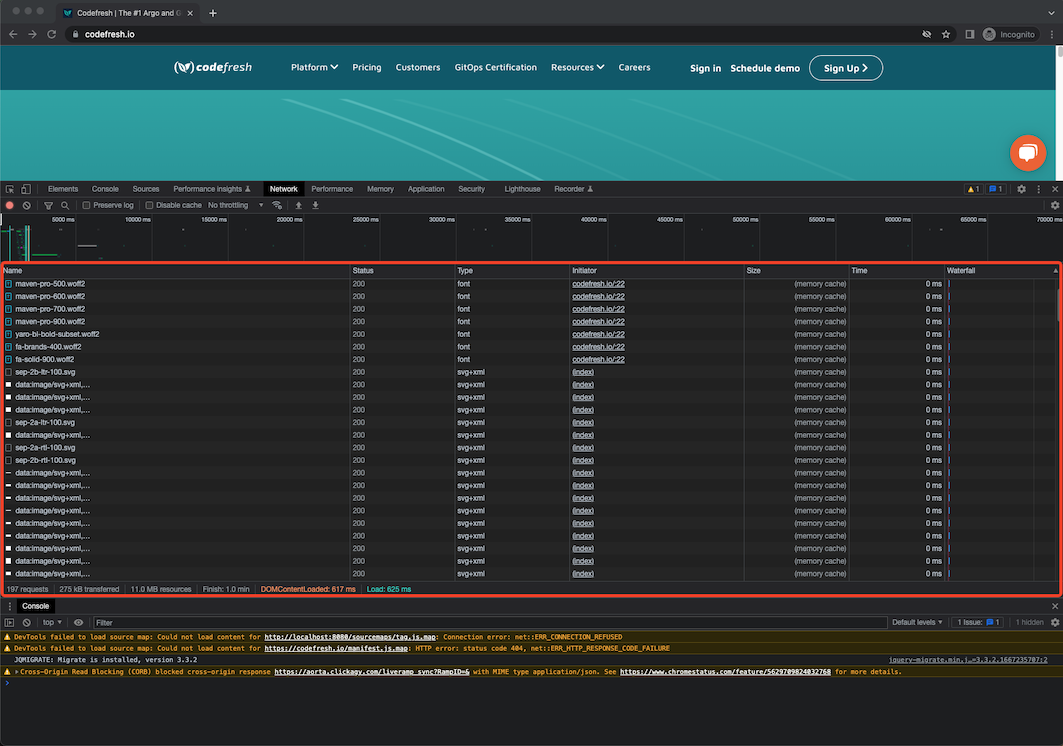Image resolution: width=1063 pixels, height=746 pixels.
Task: Toggle console live expression eye icon
Action: tap(79, 622)
